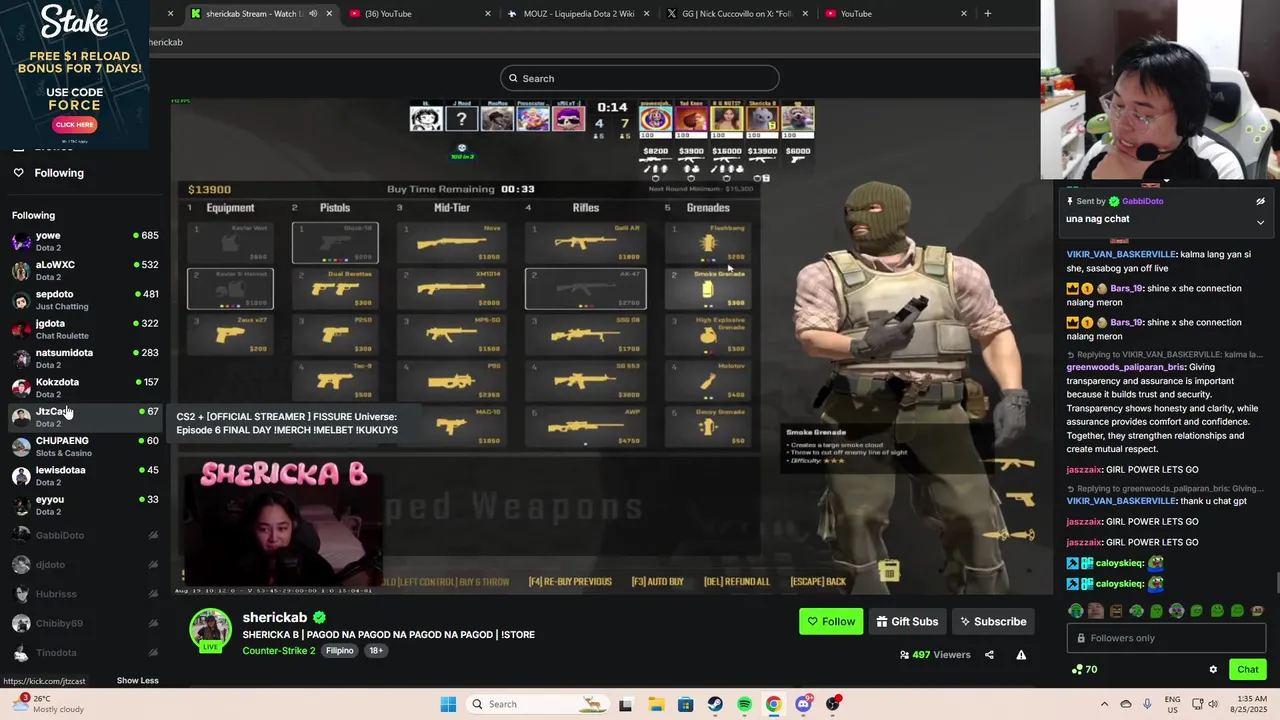The height and width of the screenshot is (720, 1280).
Task: Open sherickab profile avatar
Action: click(x=210, y=630)
